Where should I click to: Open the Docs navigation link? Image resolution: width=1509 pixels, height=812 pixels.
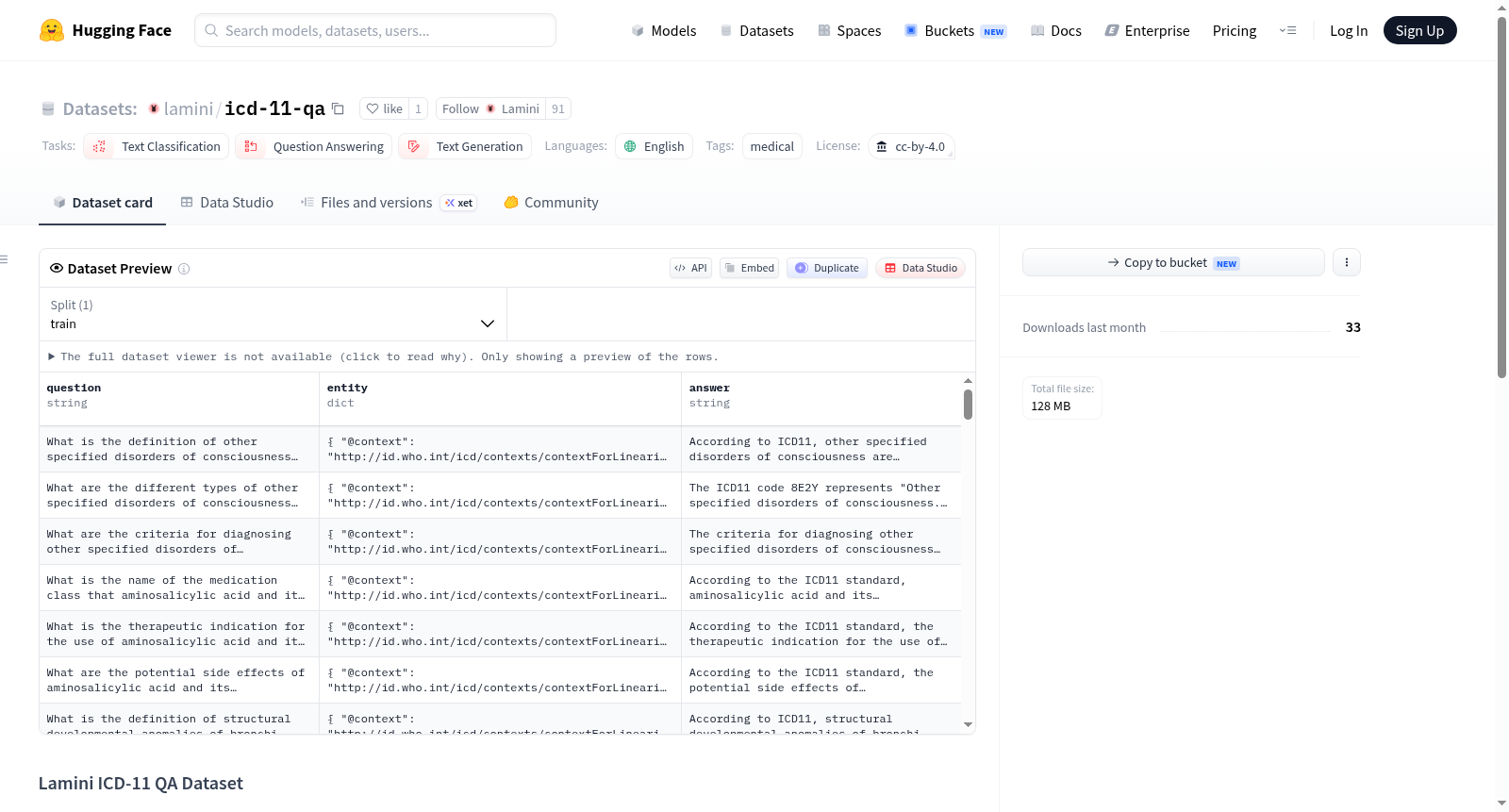pyautogui.click(x=1056, y=30)
